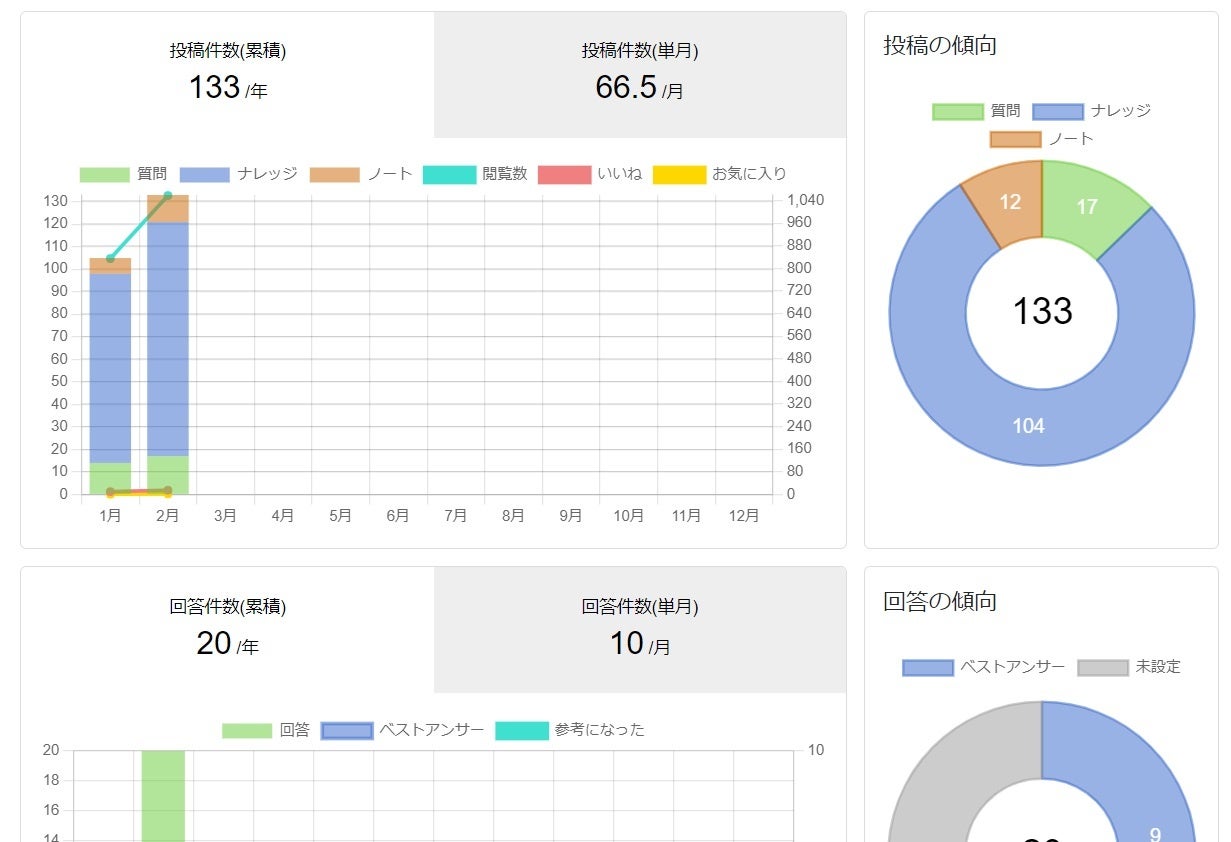
Task: Click the 133 /年 value
Action: click(x=228, y=88)
